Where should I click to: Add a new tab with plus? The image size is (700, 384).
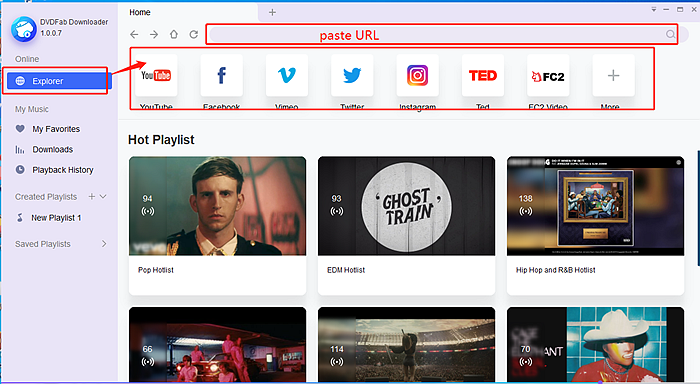[272, 13]
